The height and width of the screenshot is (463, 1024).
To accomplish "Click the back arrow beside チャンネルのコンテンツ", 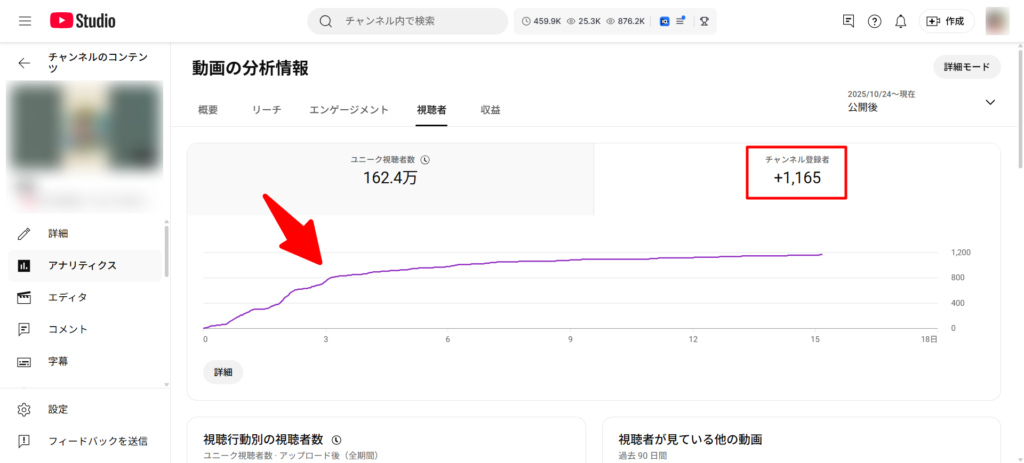I will pos(25,63).
